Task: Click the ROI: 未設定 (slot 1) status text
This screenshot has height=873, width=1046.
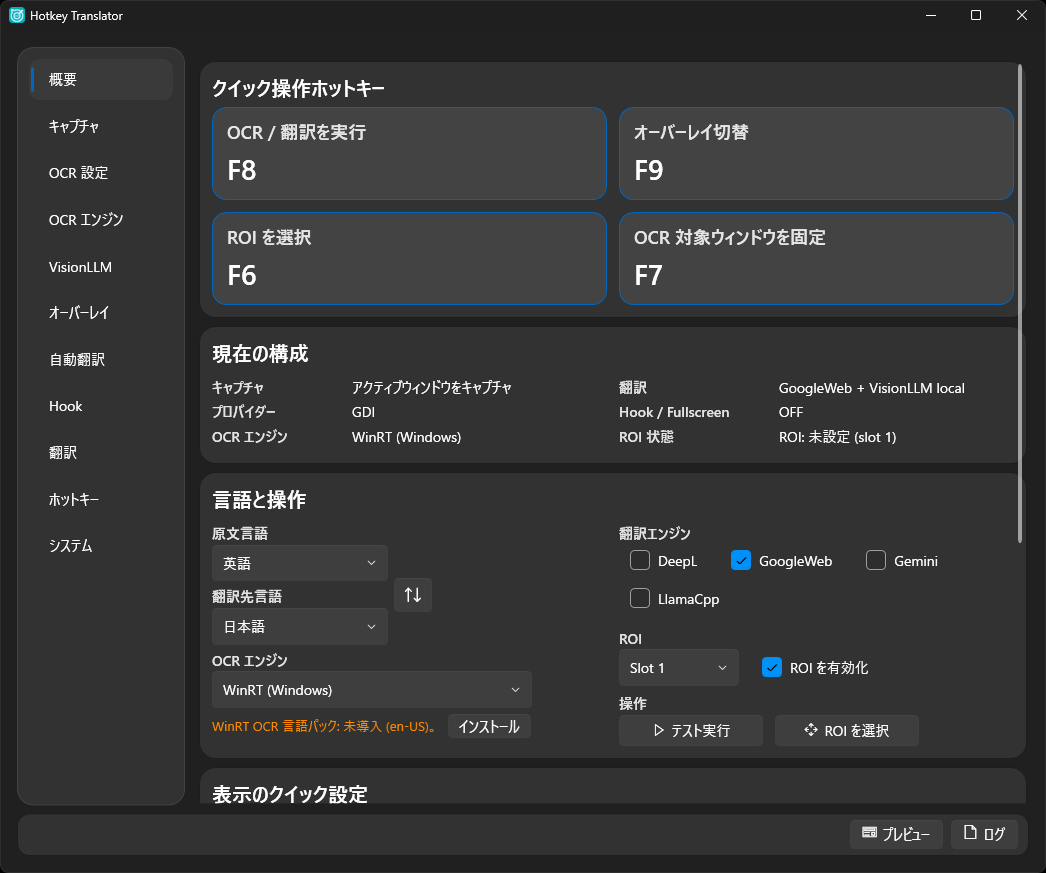Action: pos(837,437)
